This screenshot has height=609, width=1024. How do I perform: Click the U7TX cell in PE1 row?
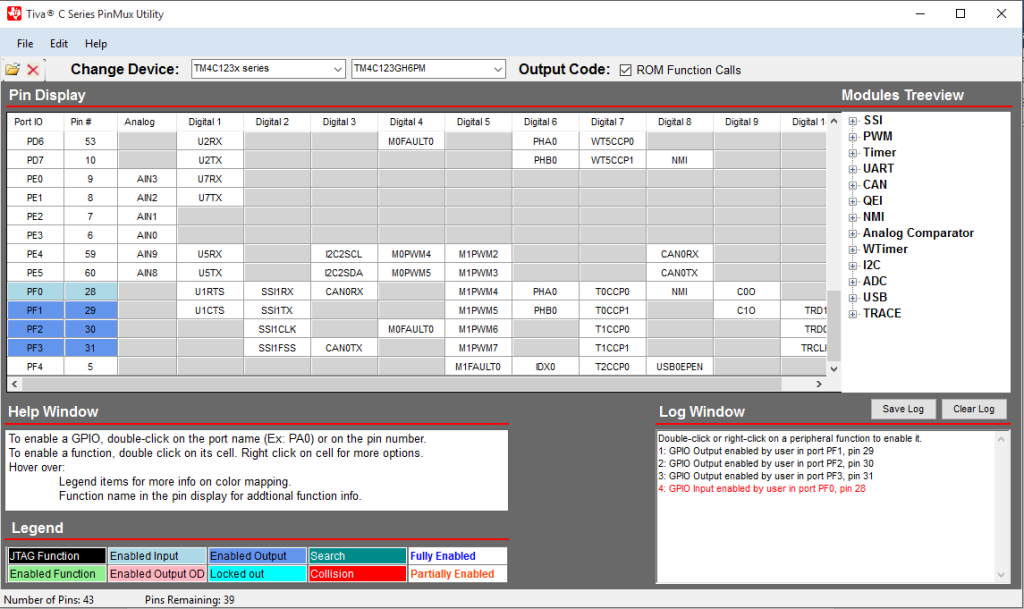(210, 198)
